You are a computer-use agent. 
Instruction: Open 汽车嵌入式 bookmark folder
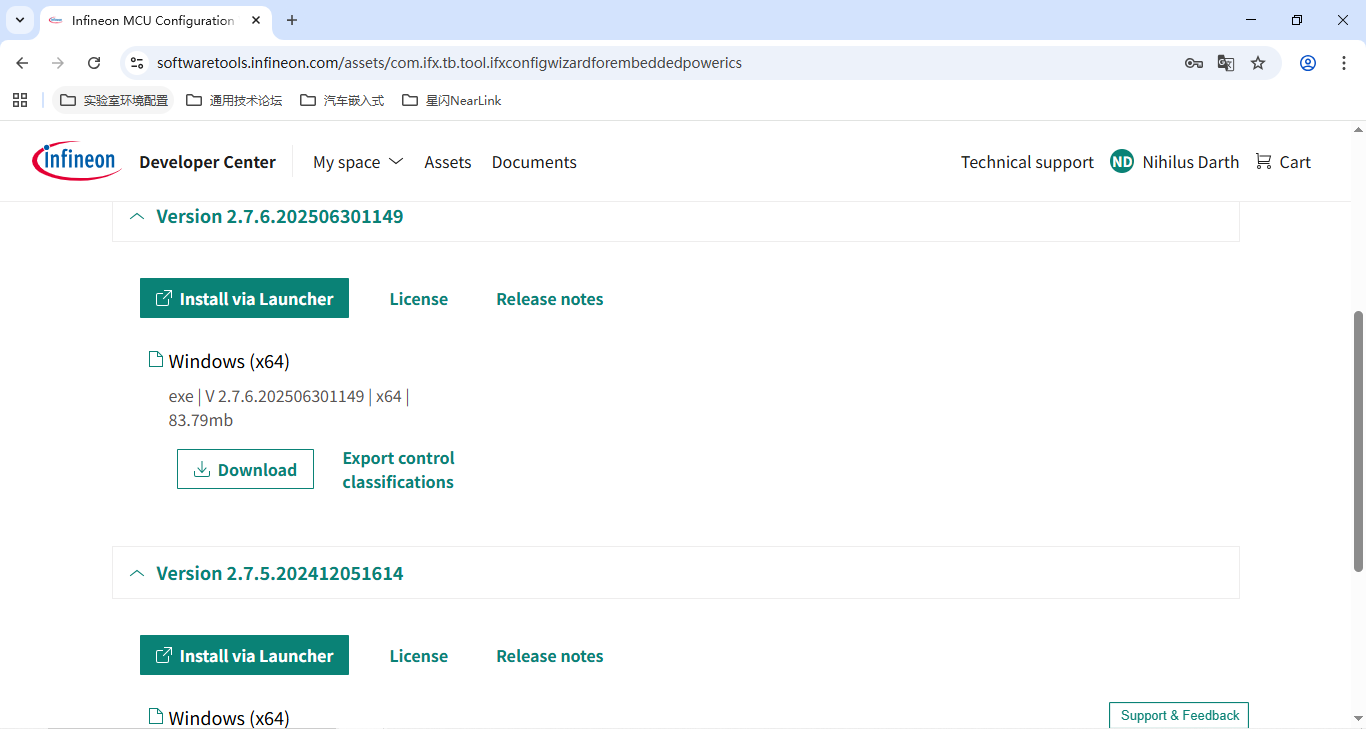pyautogui.click(x=341, y=100)
